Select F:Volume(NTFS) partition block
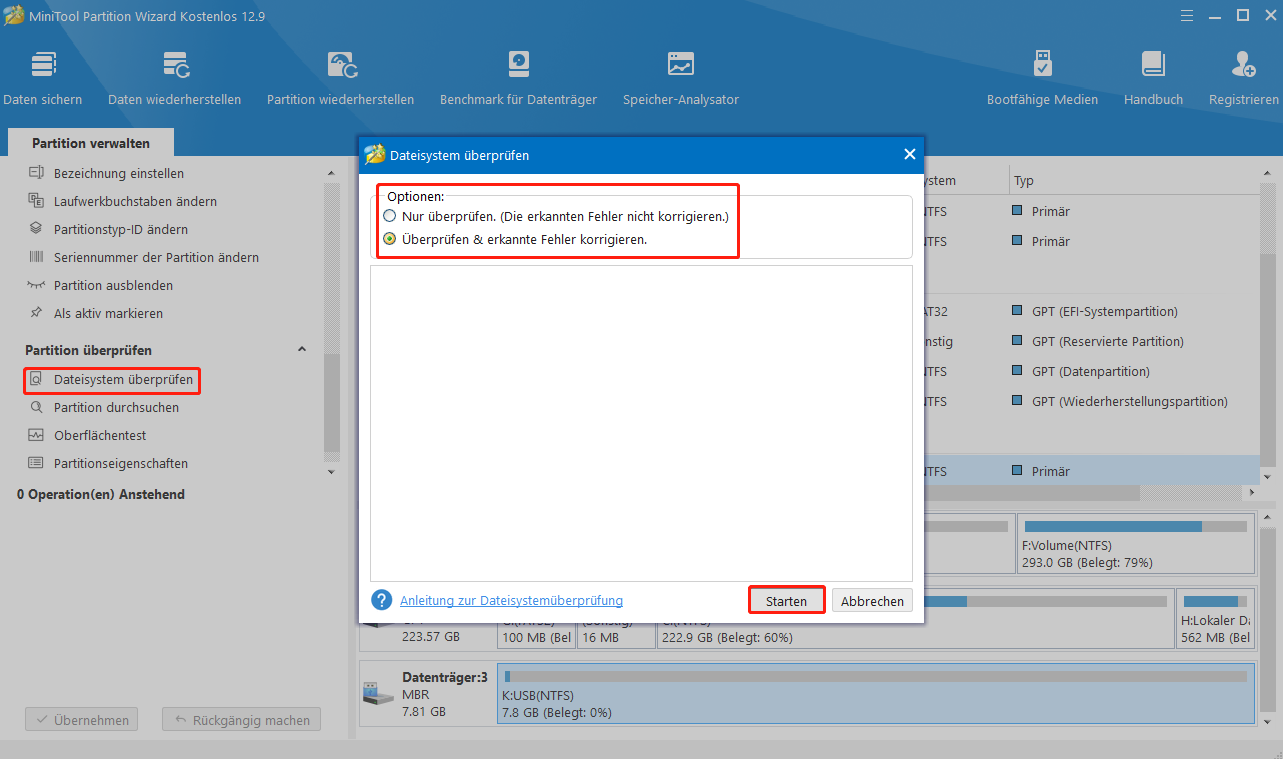 pyautogui.click(x=1135, y=544)
